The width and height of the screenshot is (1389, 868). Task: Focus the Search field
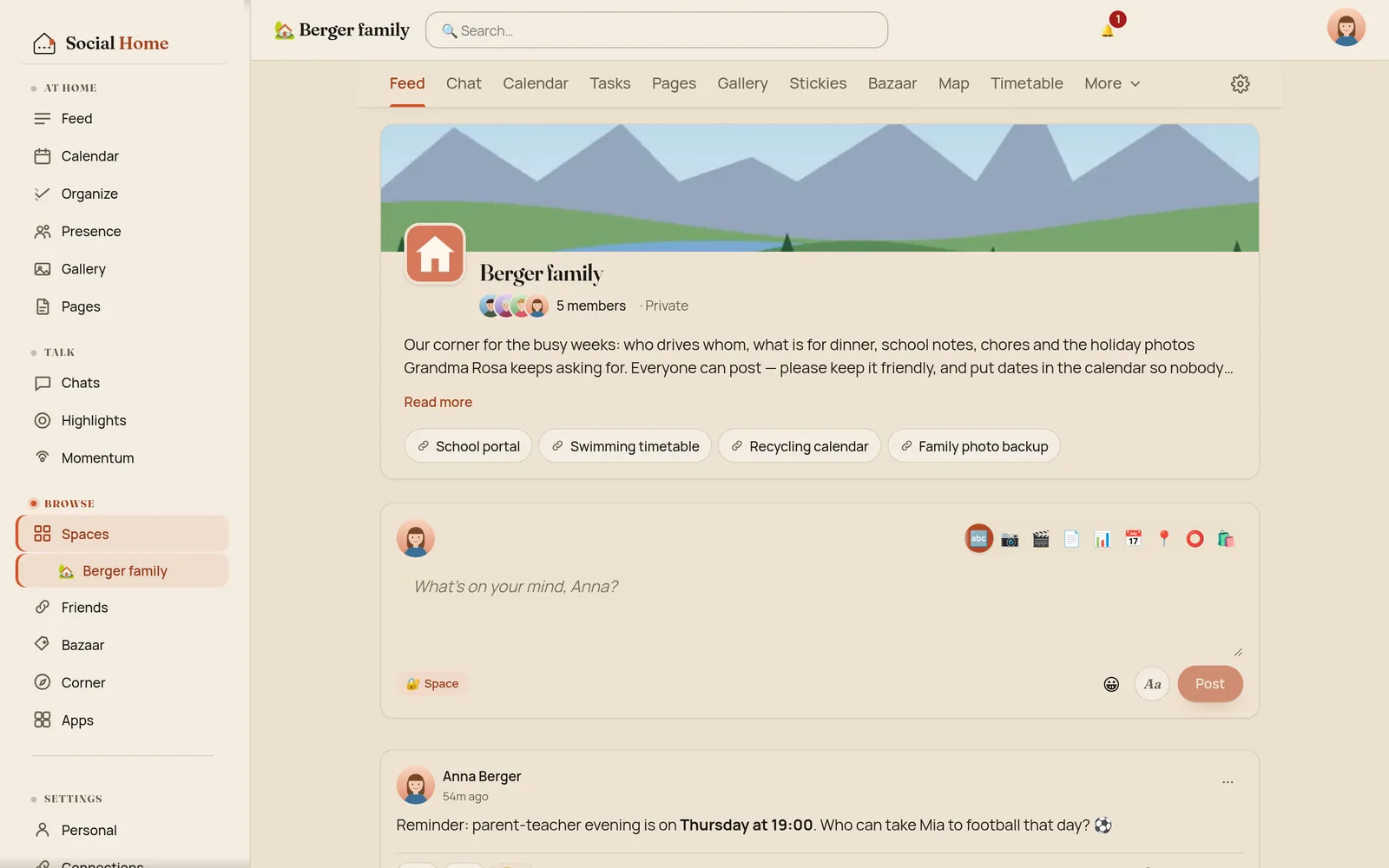click(x=656, y=30)
